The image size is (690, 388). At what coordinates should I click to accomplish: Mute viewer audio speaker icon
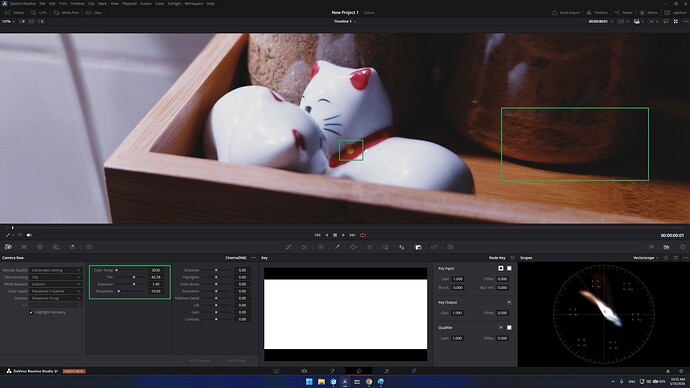coord(29,235)
